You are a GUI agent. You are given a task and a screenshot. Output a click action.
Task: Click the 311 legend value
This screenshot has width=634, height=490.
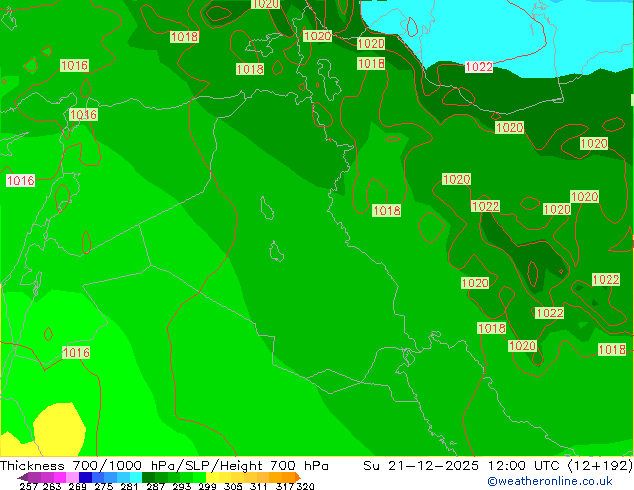259,486
